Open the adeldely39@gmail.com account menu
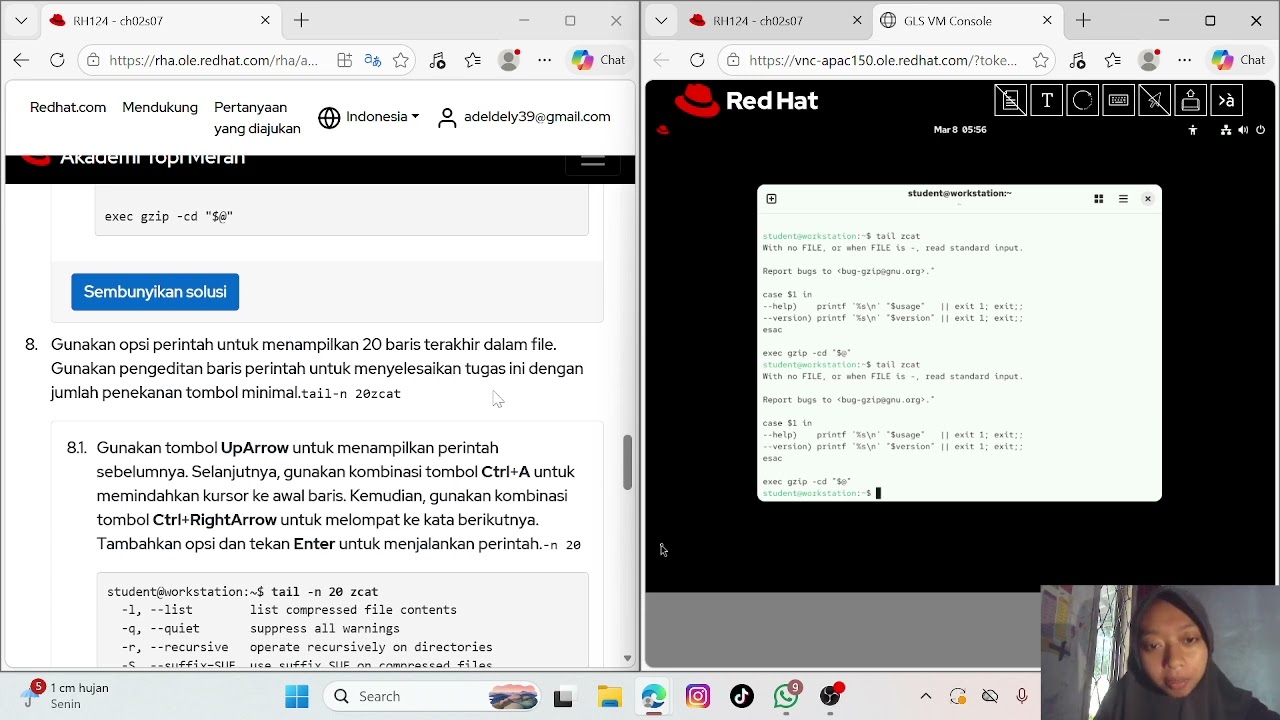 (524, 117)
